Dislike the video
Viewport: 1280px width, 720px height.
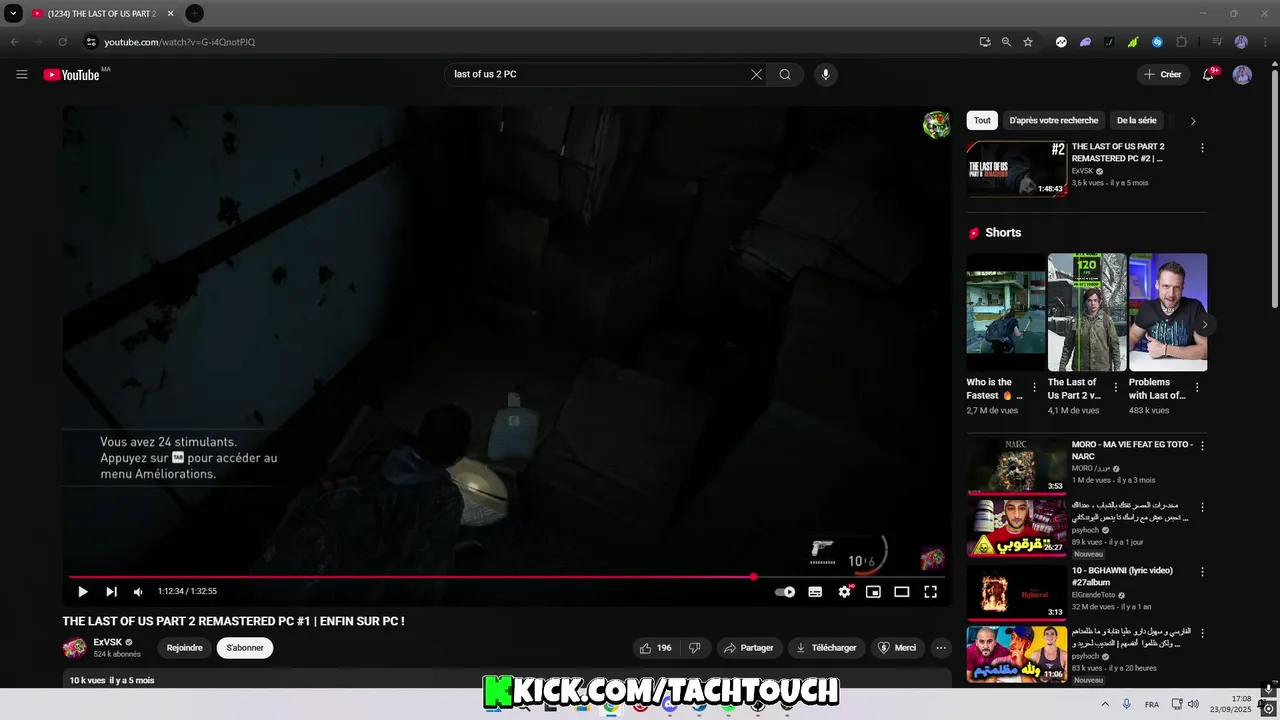694,648
